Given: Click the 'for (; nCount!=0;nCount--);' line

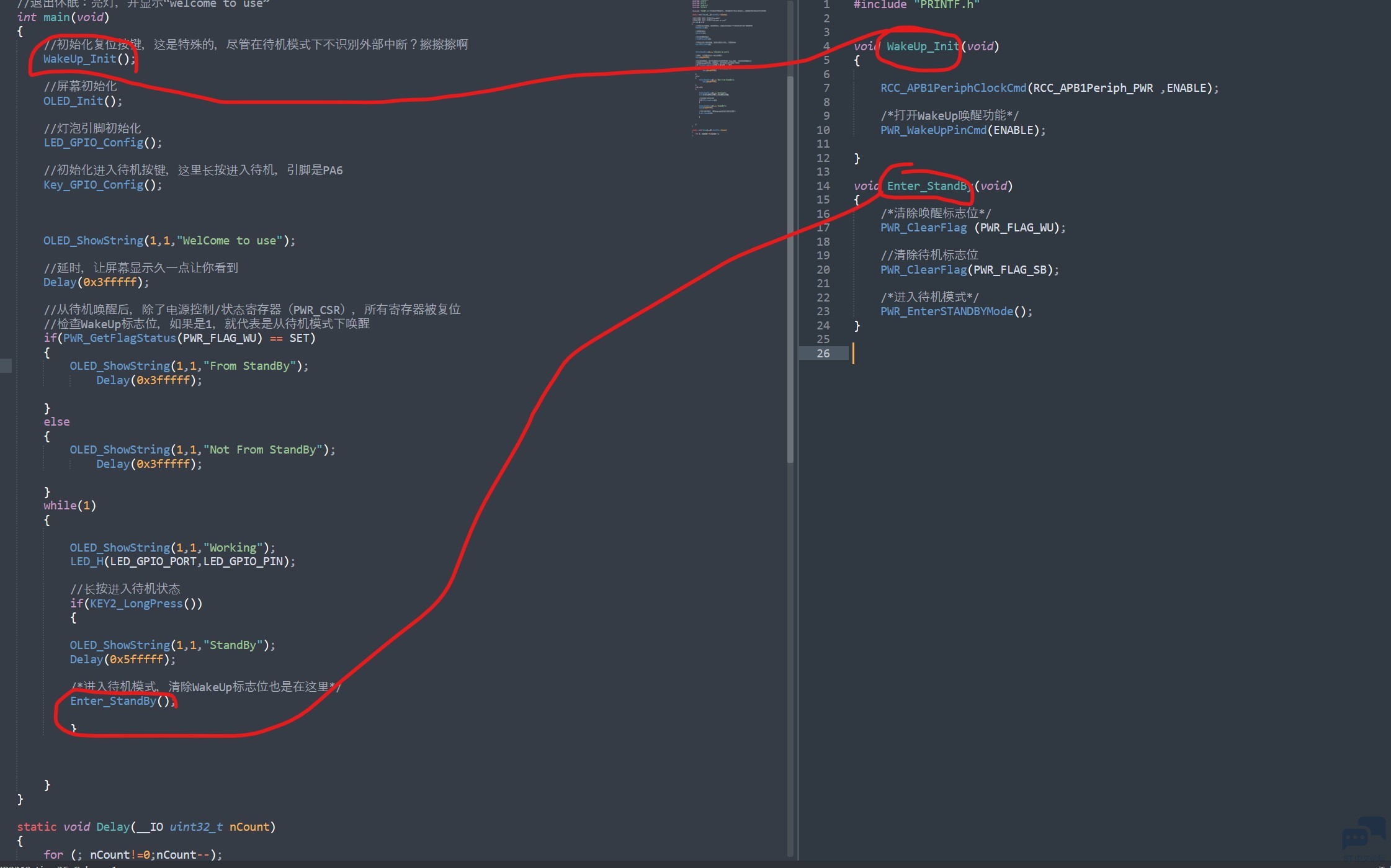Looking at the screenshot, I should click(x=133, y=855).
